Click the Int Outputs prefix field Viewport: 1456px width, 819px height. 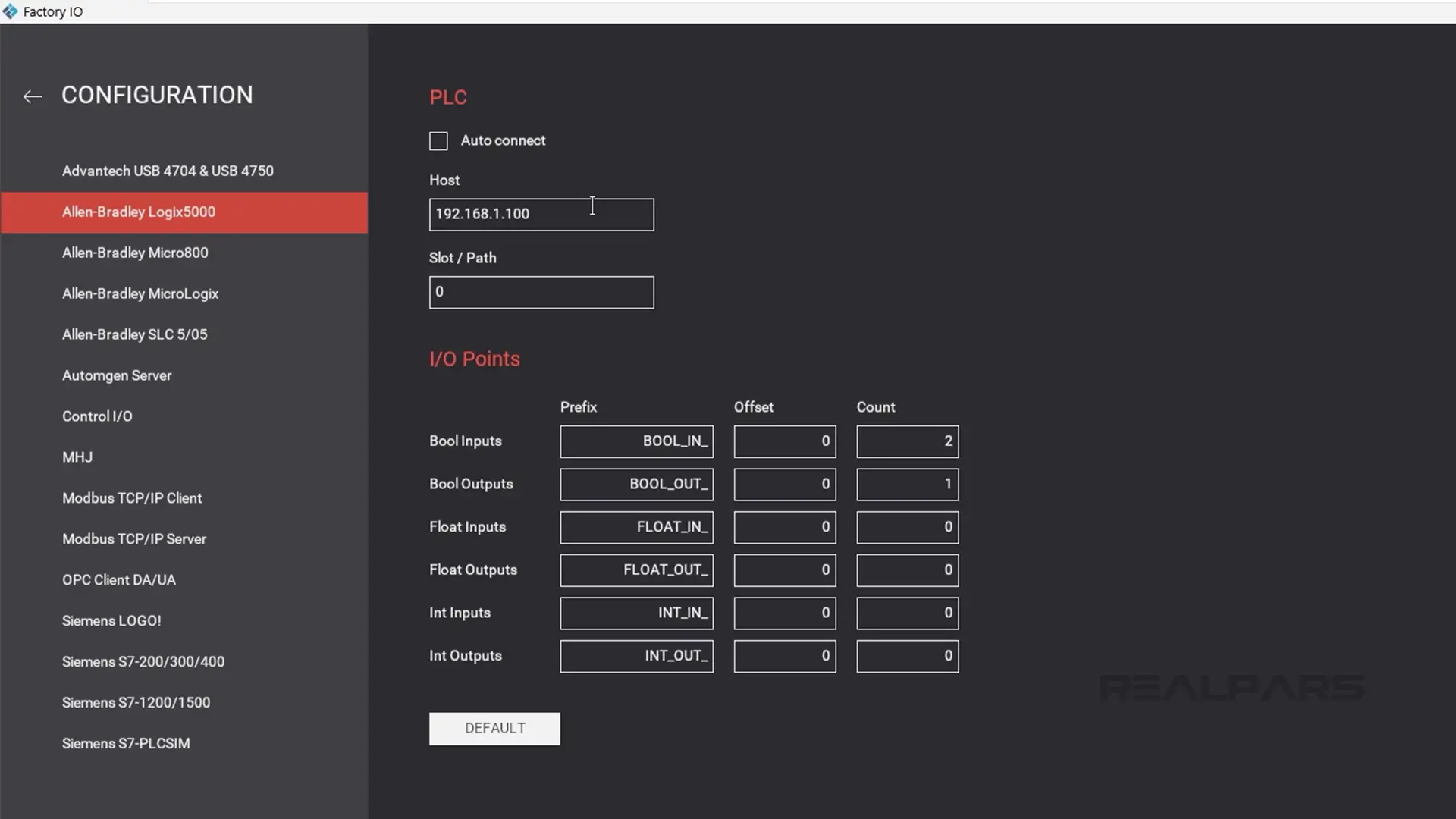point(637,657)
